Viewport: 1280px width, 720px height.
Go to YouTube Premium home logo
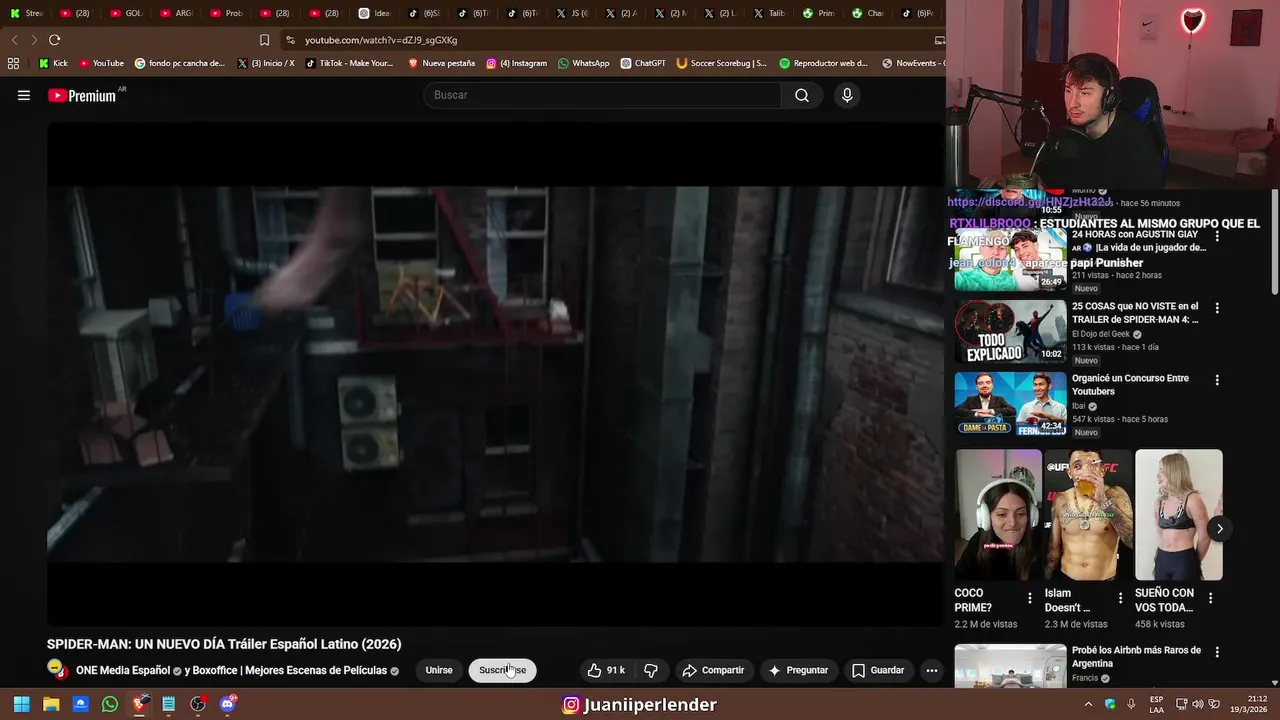pos(82,96)
